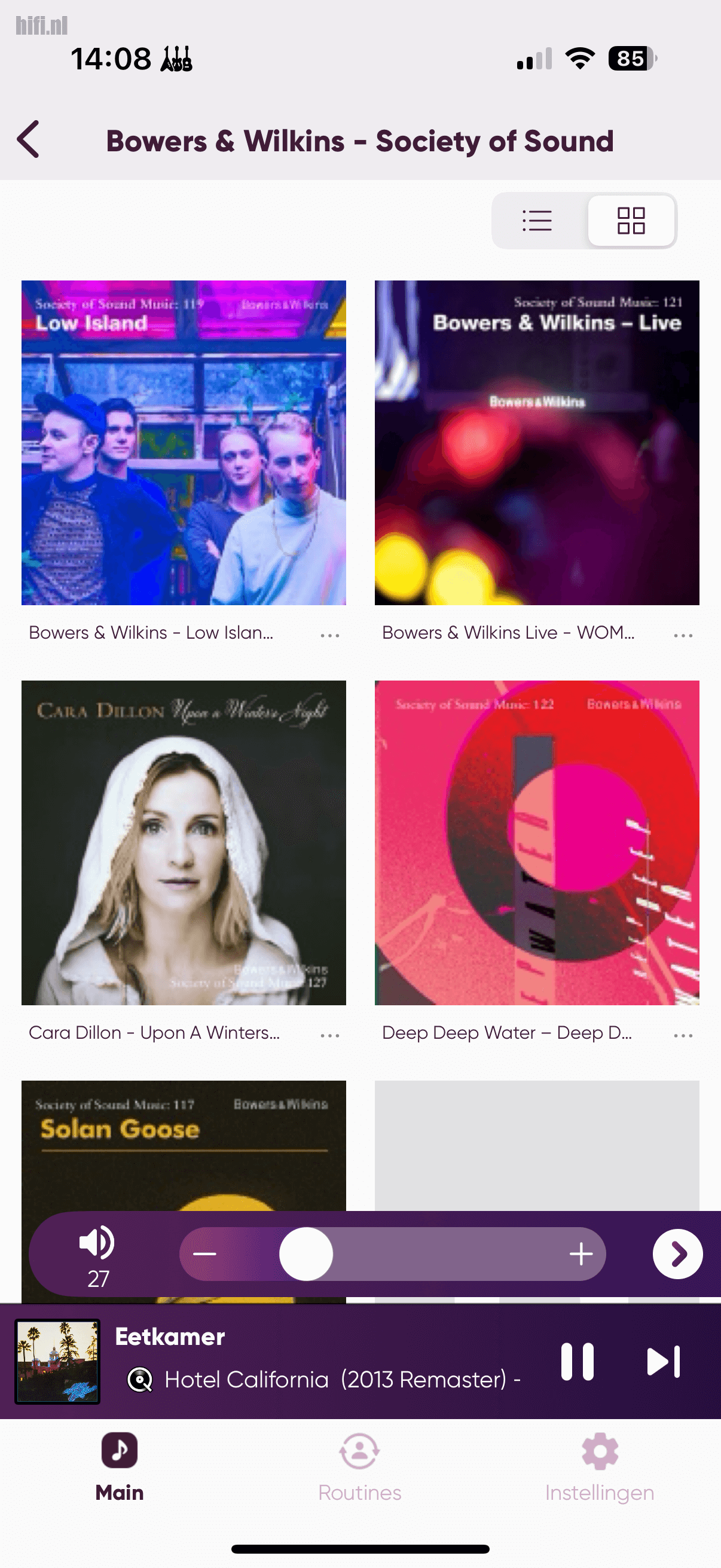Screen dimensions: 721x1568
Task: Skip to the next track
Action: tap(663, 1362)
